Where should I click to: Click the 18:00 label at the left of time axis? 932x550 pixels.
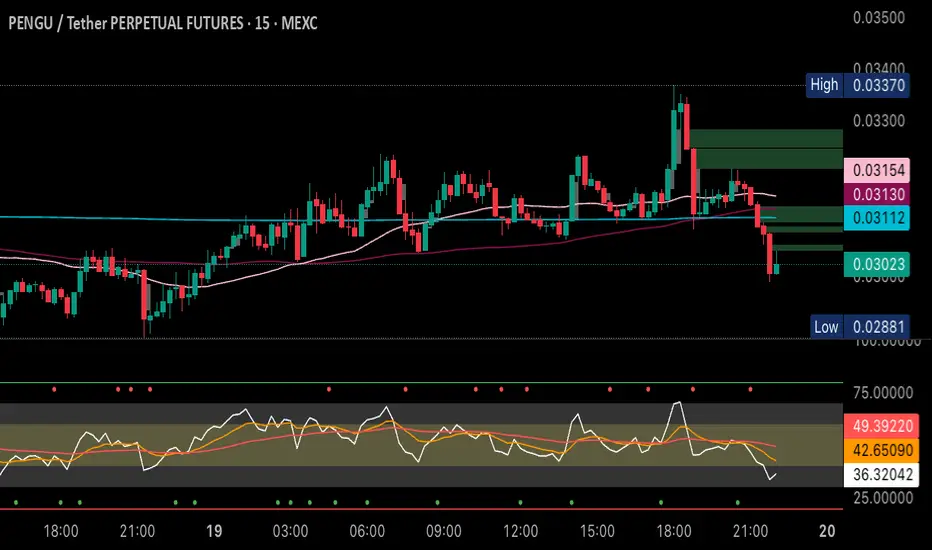(x=61, y=531)
